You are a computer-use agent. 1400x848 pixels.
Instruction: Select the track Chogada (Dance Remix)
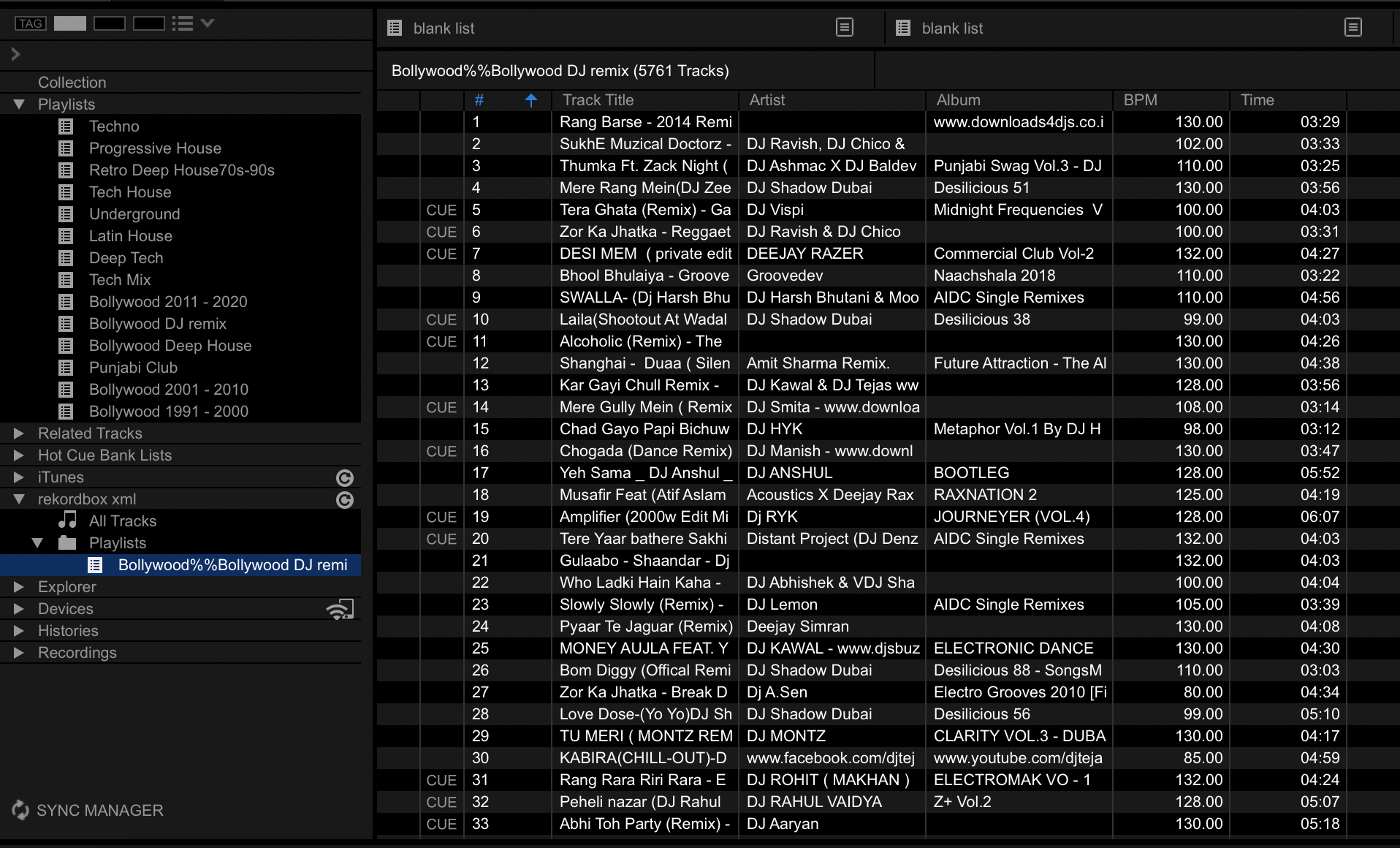click(x=644, y=451)
